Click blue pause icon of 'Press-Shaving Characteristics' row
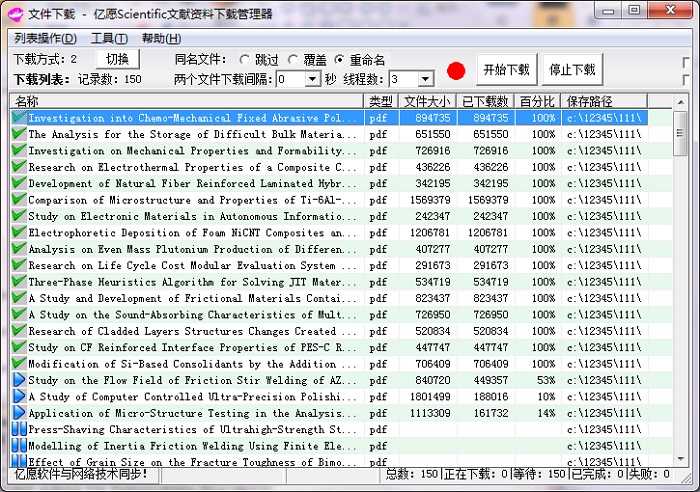This screenshot has height=492, width=700. pyautogui.click(x=19, y=429)
